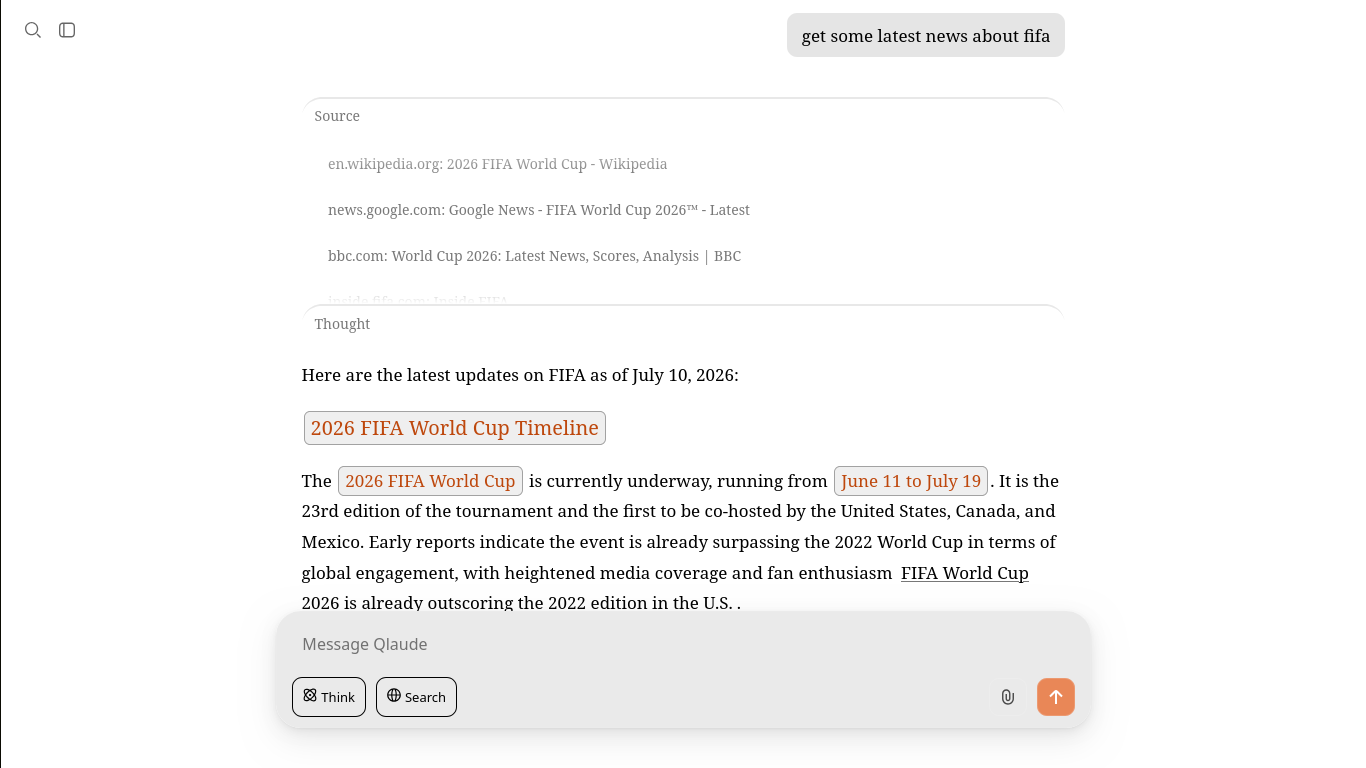The image size is (1366, 768).
Task: Open the bbc.com World Cup source
Action: tap(534, 256)
